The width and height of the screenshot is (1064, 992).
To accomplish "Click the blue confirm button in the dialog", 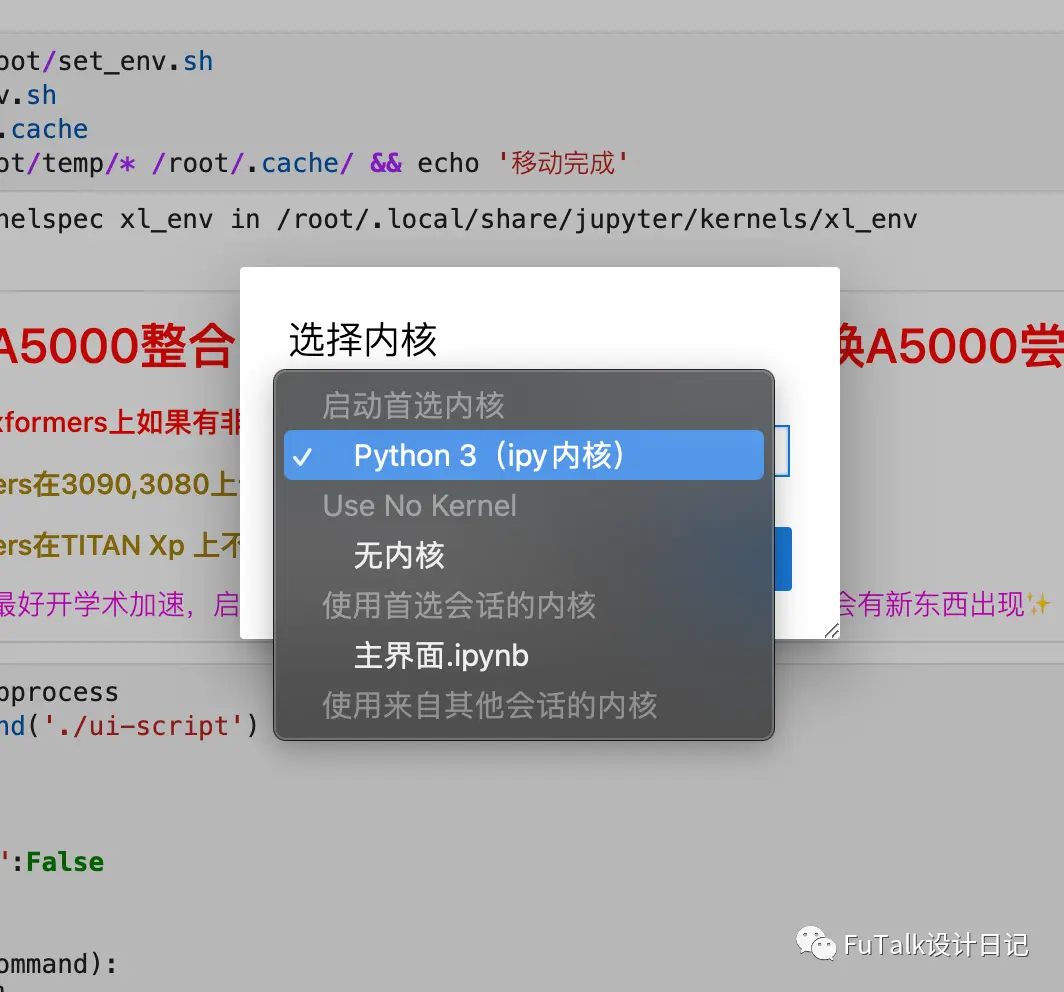I will (782, 559).
